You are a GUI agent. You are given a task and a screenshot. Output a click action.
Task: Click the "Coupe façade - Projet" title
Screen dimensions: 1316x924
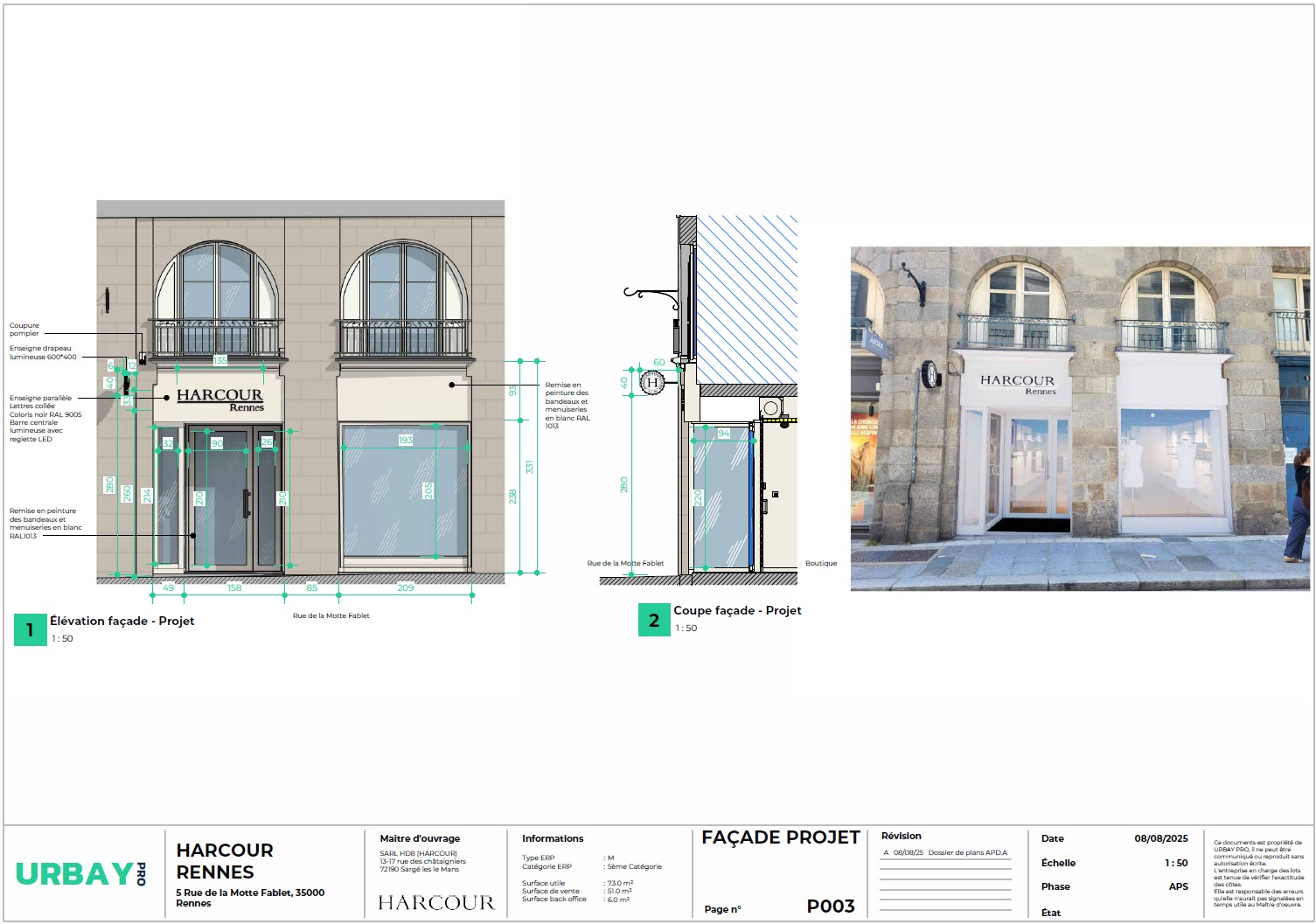click(x=737, y=610)
